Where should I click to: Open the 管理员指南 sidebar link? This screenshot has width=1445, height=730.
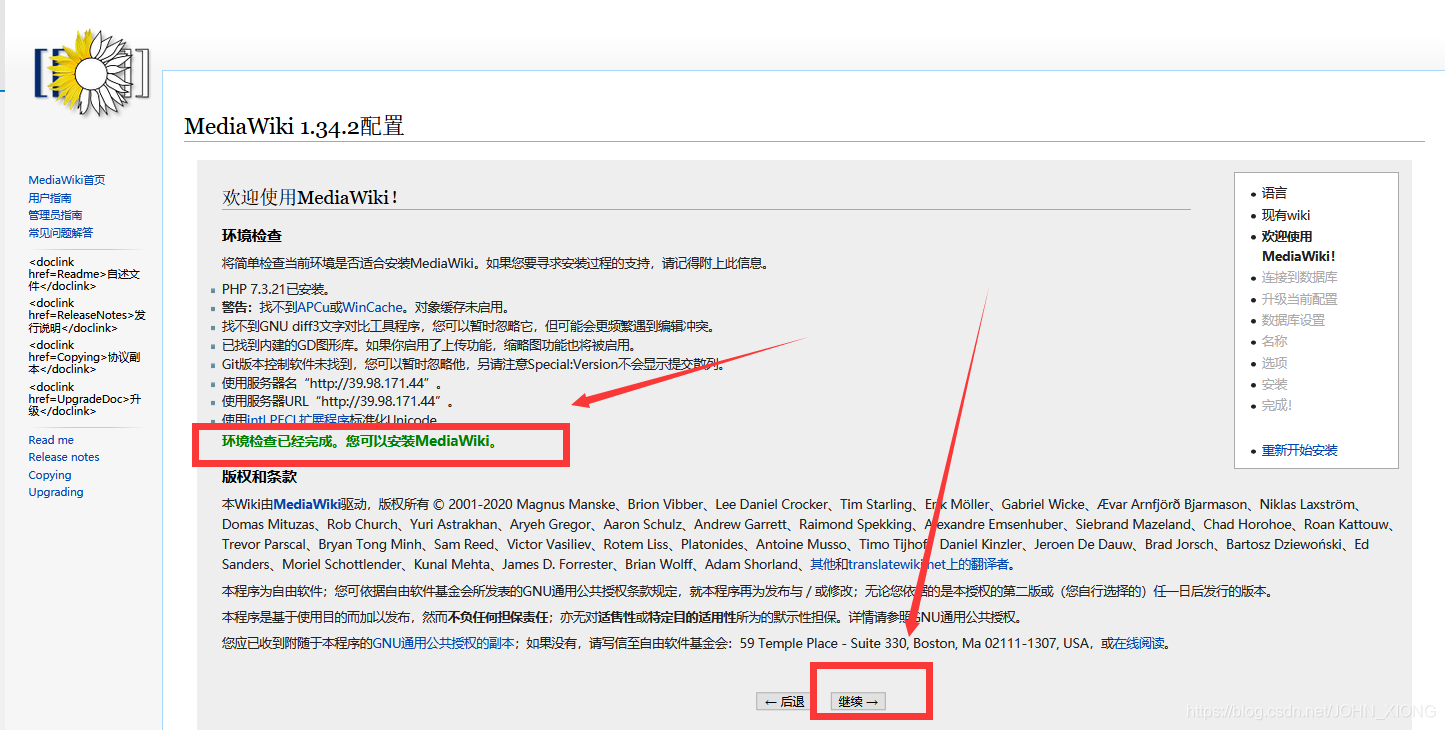pos(56,215)
